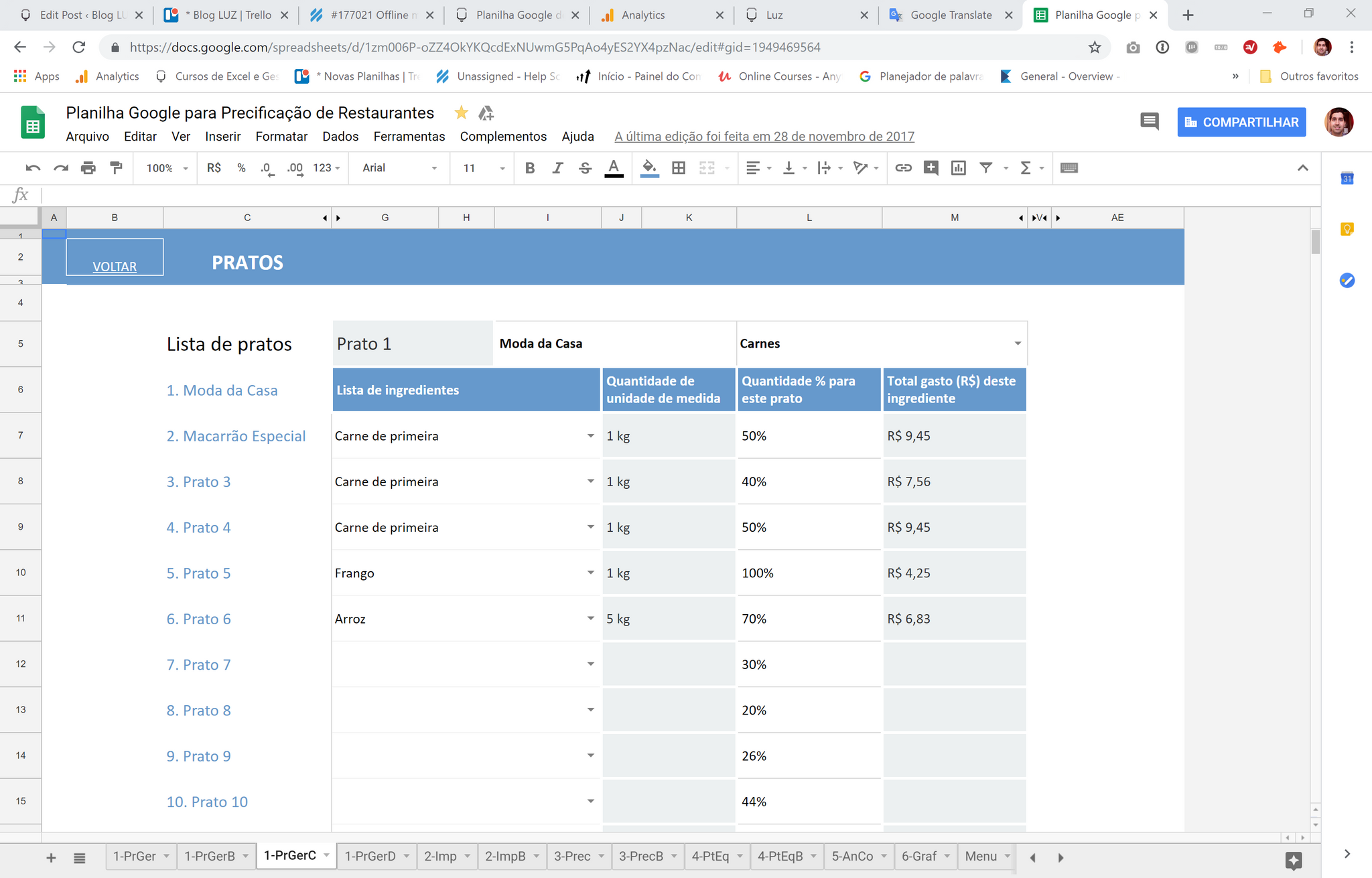This screenshot has width=1372, height=878.
Task: Open Explore button at bottom
Action: 1294,861
